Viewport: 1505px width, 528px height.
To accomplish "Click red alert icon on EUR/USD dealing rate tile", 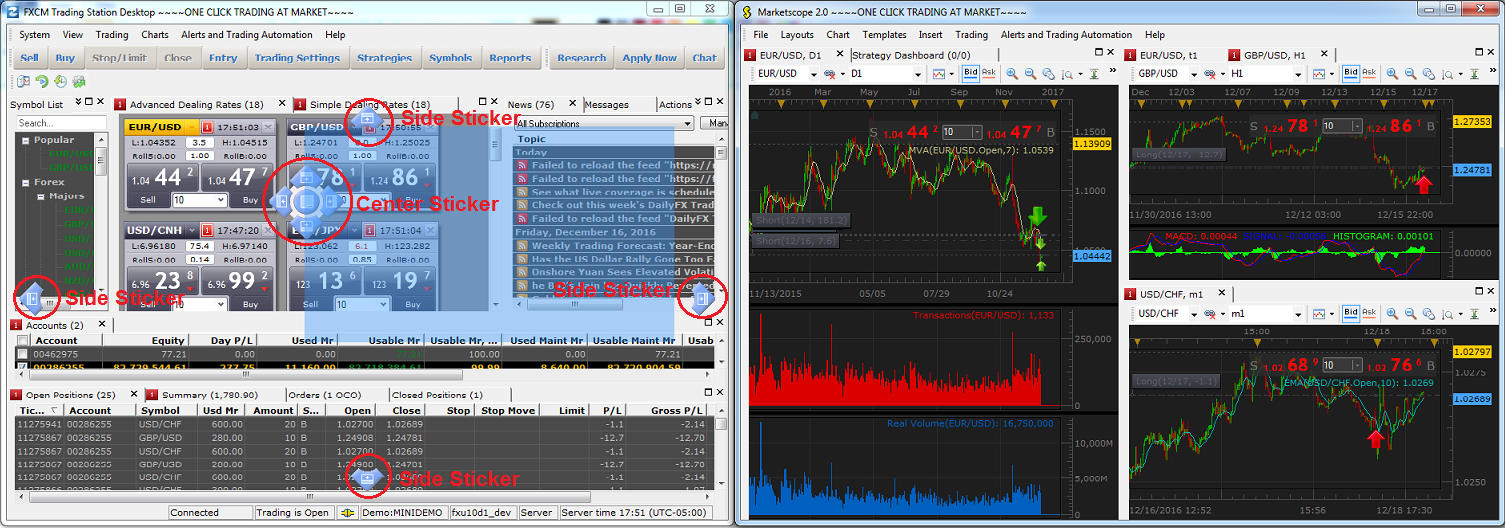I will (206, 127).
